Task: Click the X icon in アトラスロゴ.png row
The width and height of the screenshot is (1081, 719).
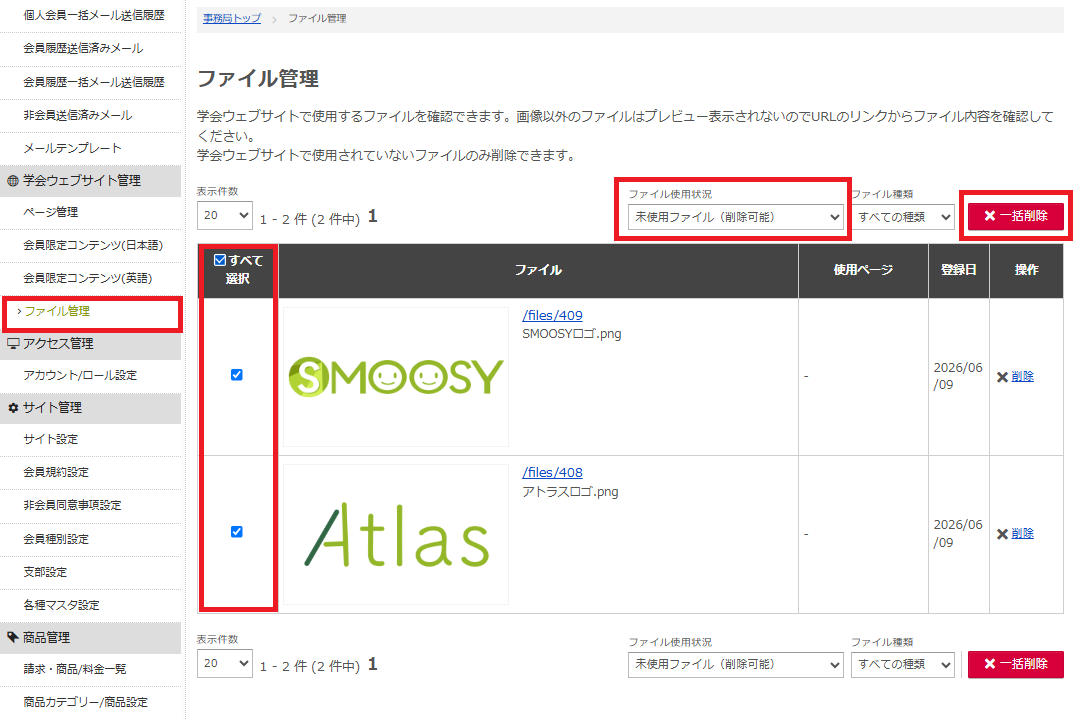Action: coord(1002,534)
